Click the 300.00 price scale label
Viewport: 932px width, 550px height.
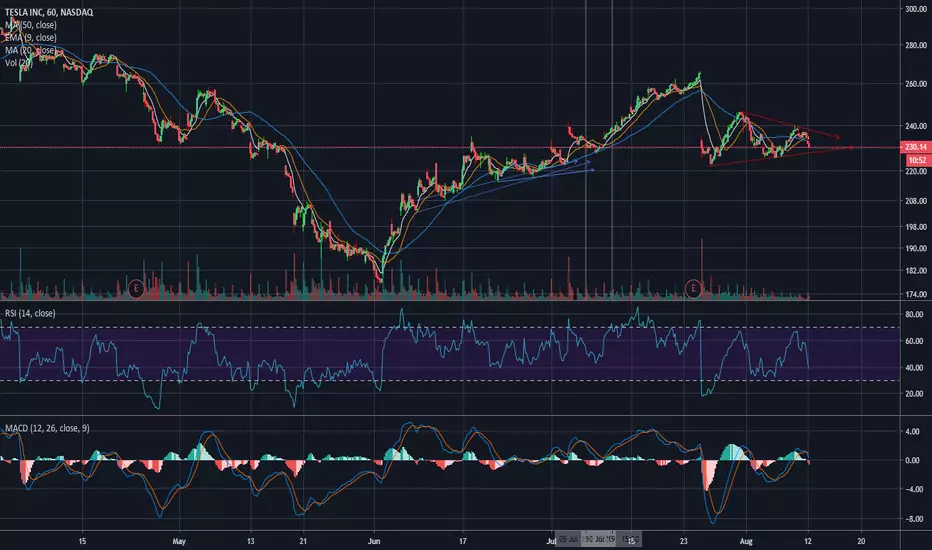pyautogui.click(x=915, y=10)
